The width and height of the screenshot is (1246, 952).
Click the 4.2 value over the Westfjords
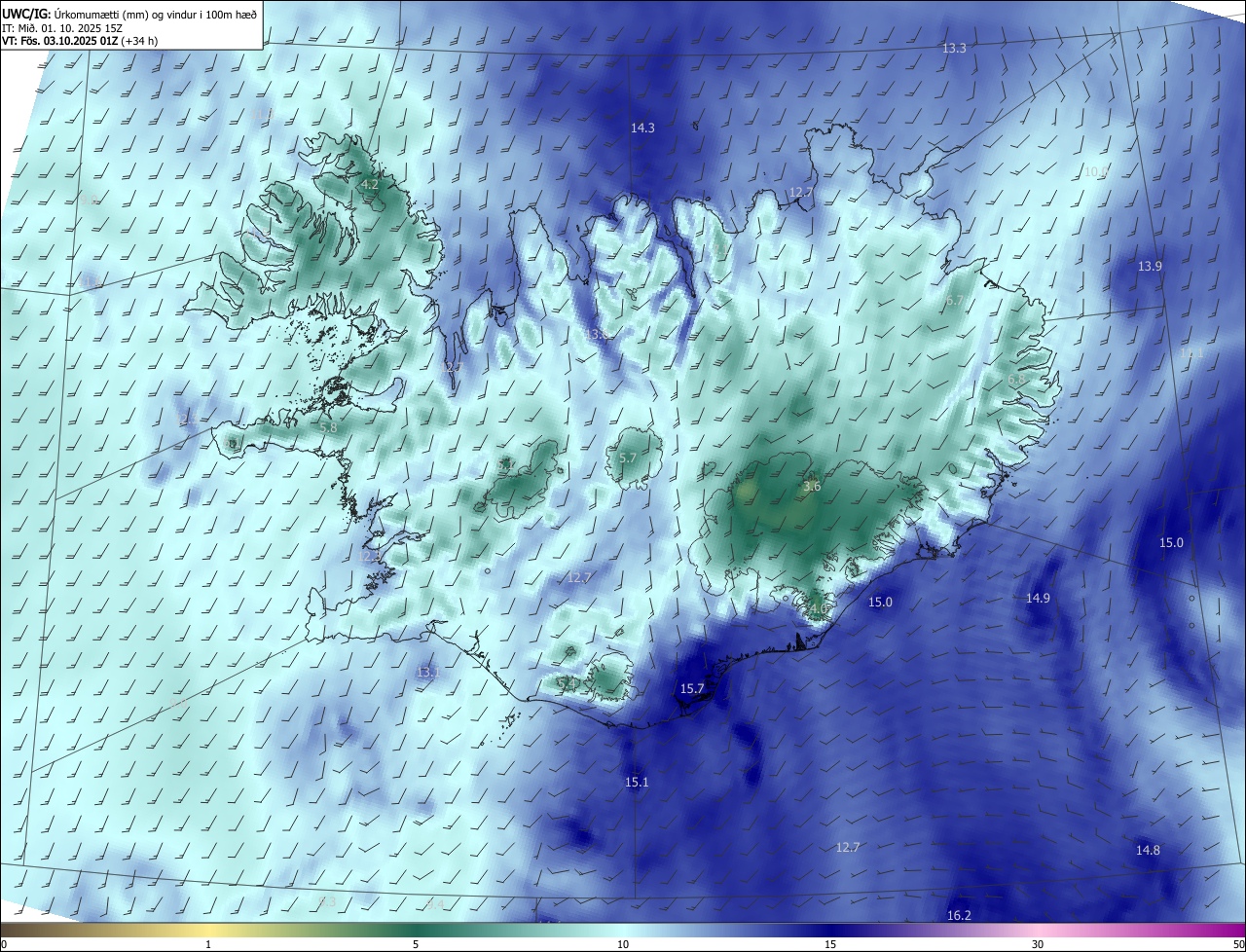pyautogui.click(x=370, y=184)
